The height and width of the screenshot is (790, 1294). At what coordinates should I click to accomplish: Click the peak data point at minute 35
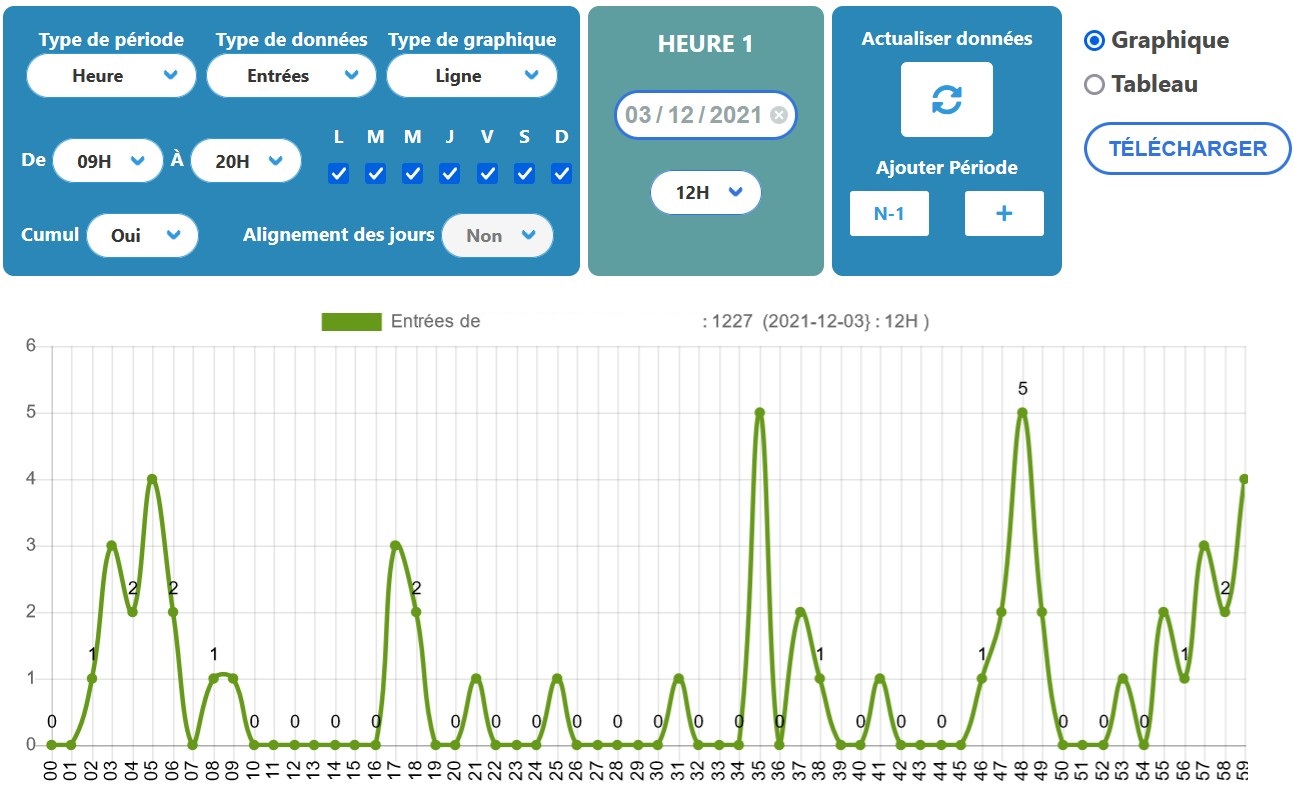pos(759,412)
